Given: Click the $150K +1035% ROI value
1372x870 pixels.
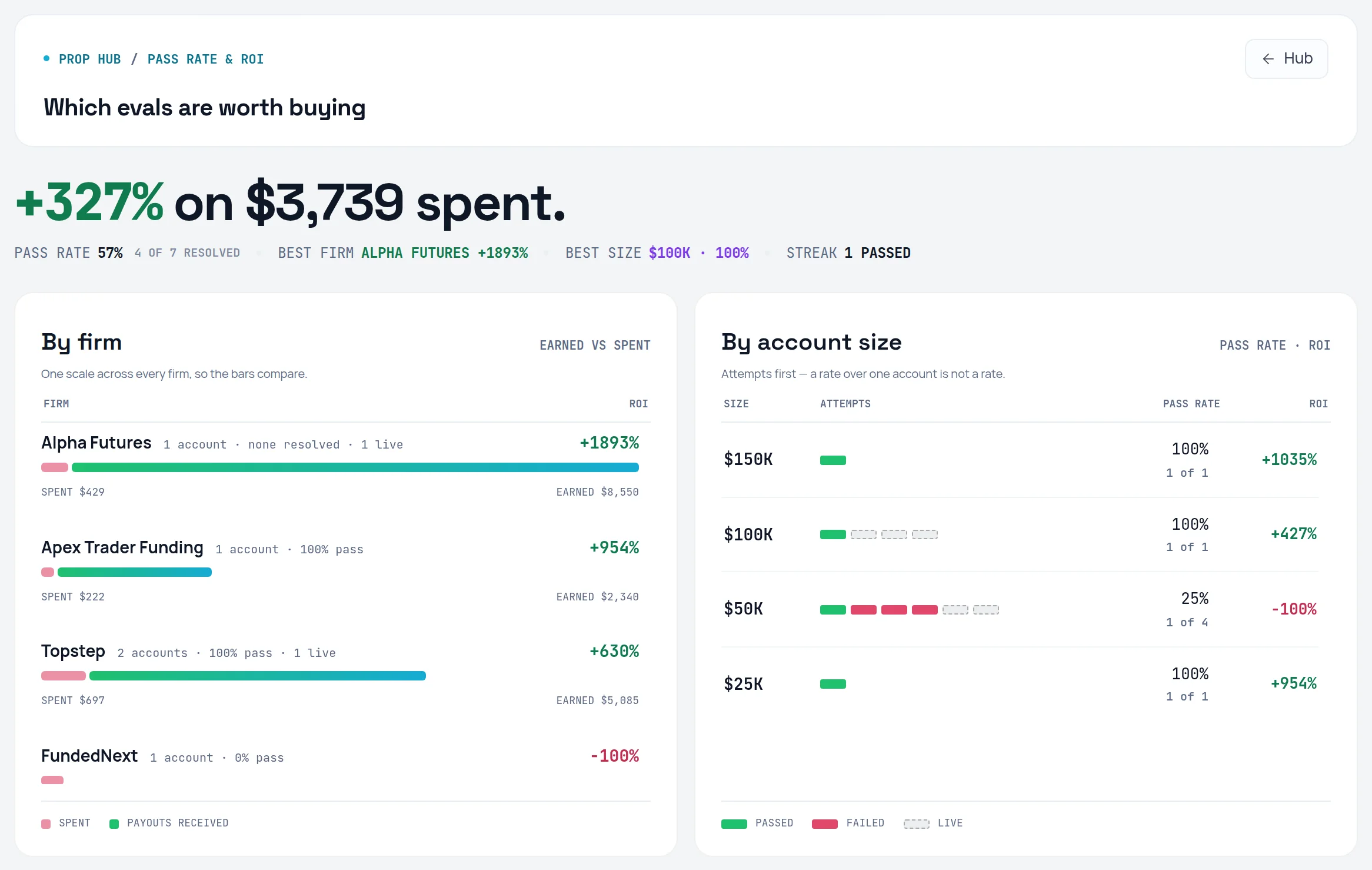Looking at the screenshot, I should click(1289, 460).
